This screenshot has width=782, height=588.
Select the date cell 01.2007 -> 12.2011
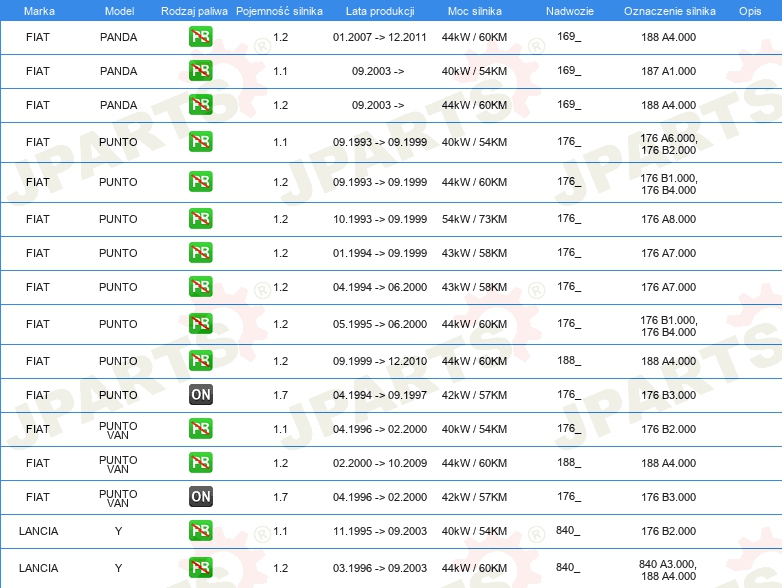pyautogui.click(x=380, y=37)
